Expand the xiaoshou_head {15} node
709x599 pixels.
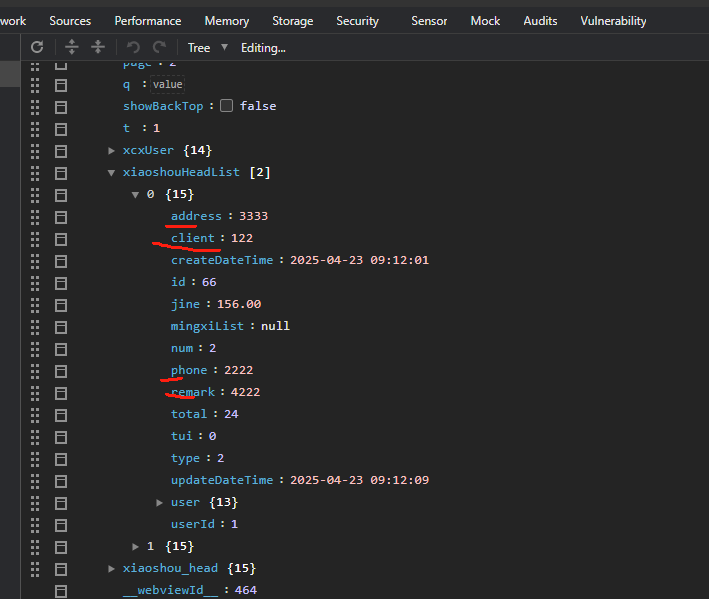point(111,569)
